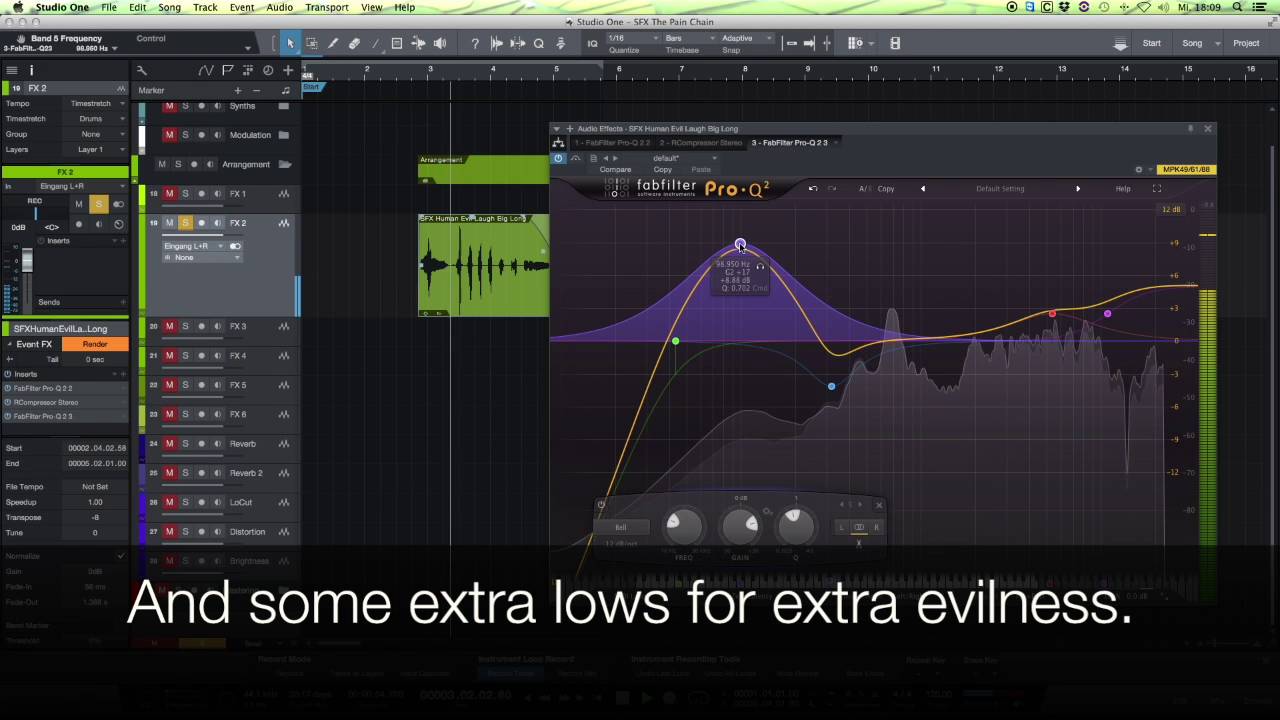The height and width of the screenshot is (720, 1280).
Task: Select the Eraser tool
Action: (x=354, y=43)
